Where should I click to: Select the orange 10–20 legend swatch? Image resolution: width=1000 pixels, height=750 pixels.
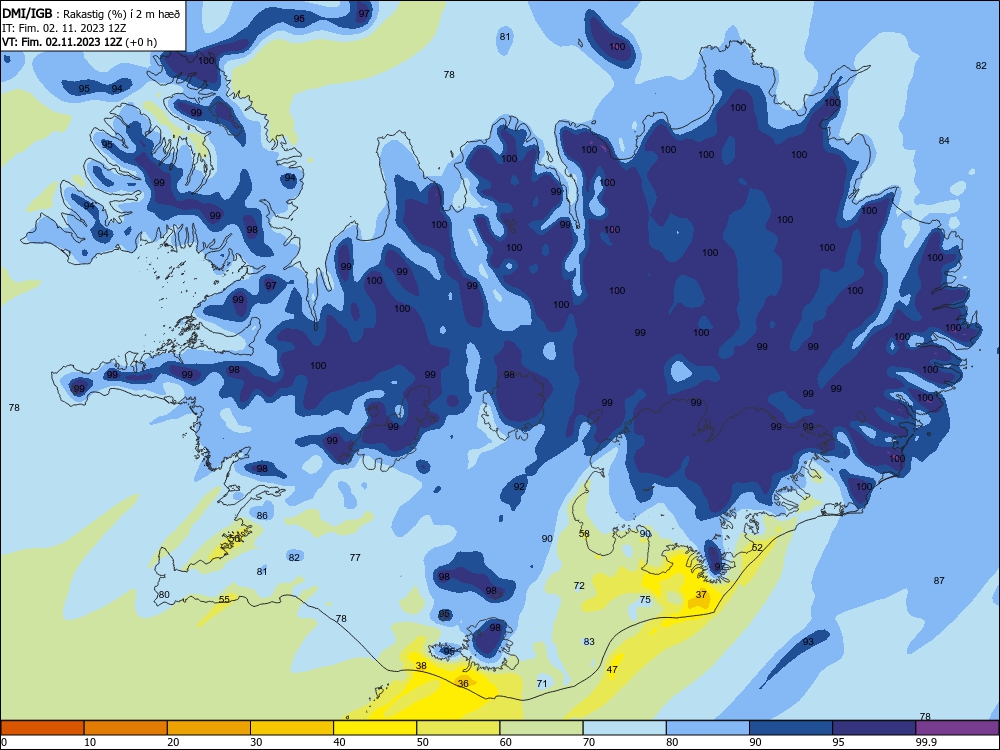click(126, 728)
